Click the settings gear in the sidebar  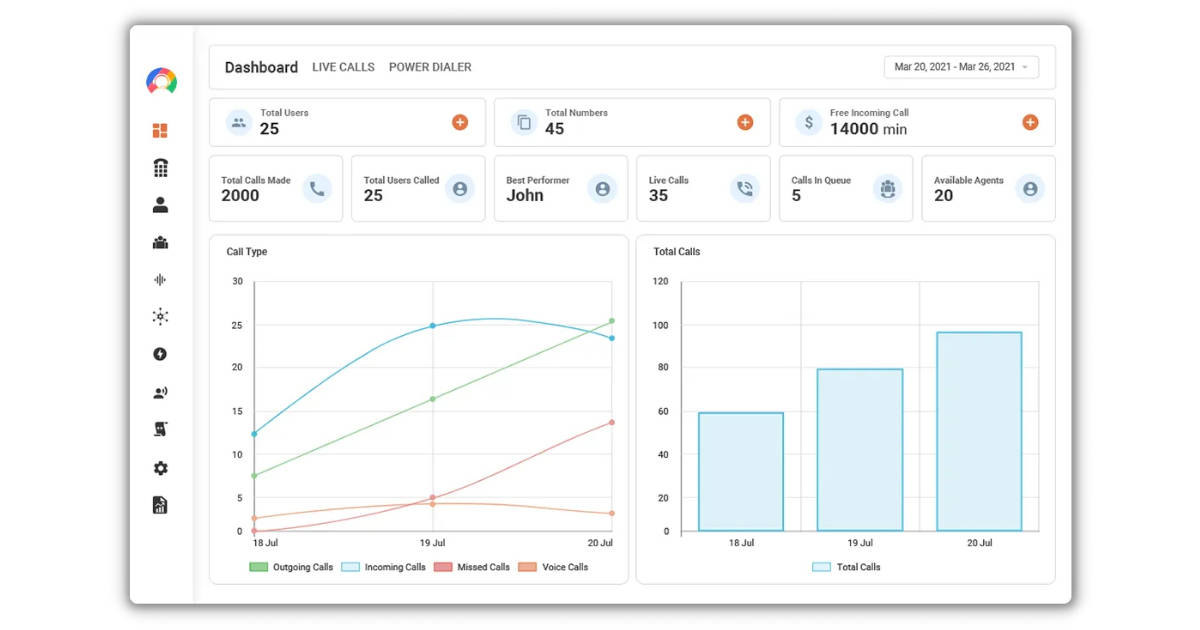tap(160, 468)
